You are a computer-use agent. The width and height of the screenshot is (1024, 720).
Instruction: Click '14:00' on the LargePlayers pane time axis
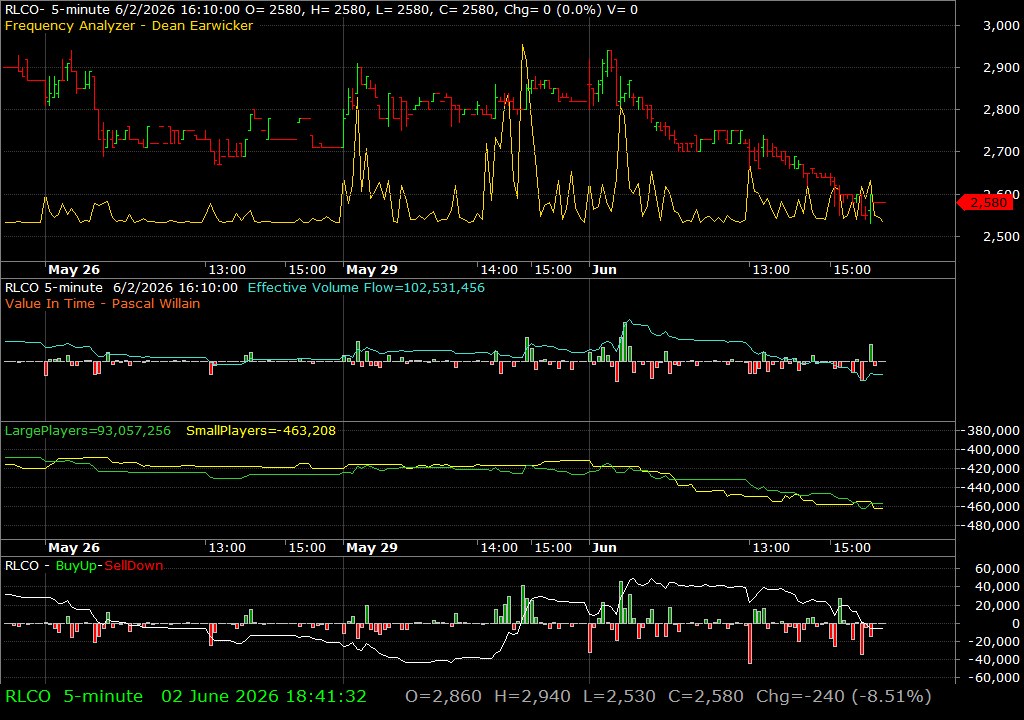click(x=499, y=548)
